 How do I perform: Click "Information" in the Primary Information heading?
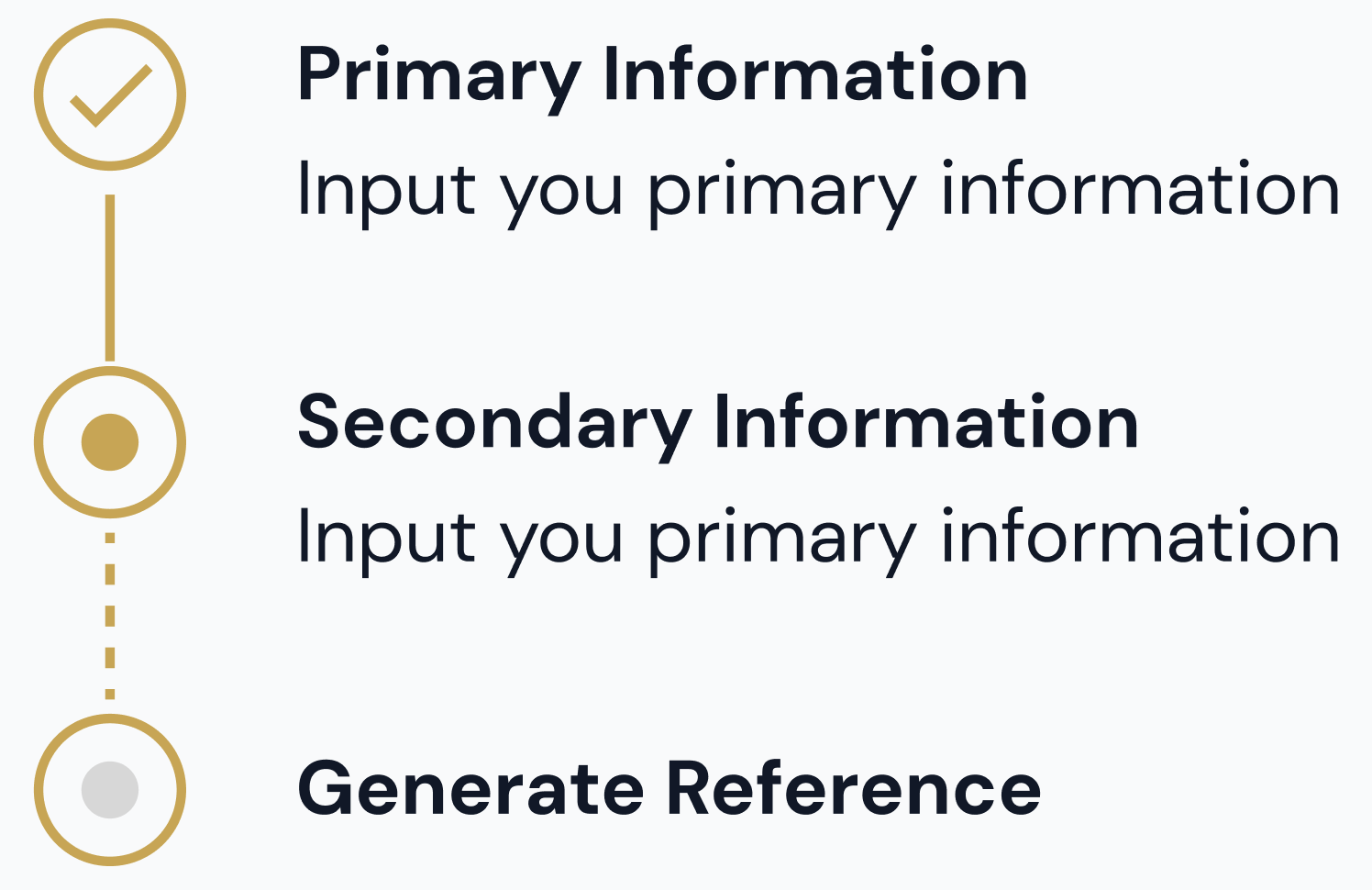tap(815, 75)
